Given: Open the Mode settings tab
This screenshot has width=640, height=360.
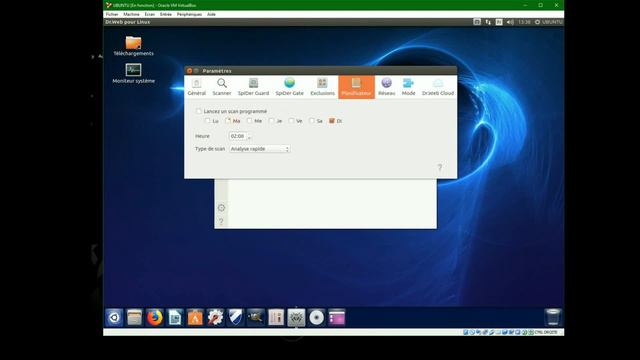Looking at the screenshot, I should pyautogui.click(x=408, y=87).
